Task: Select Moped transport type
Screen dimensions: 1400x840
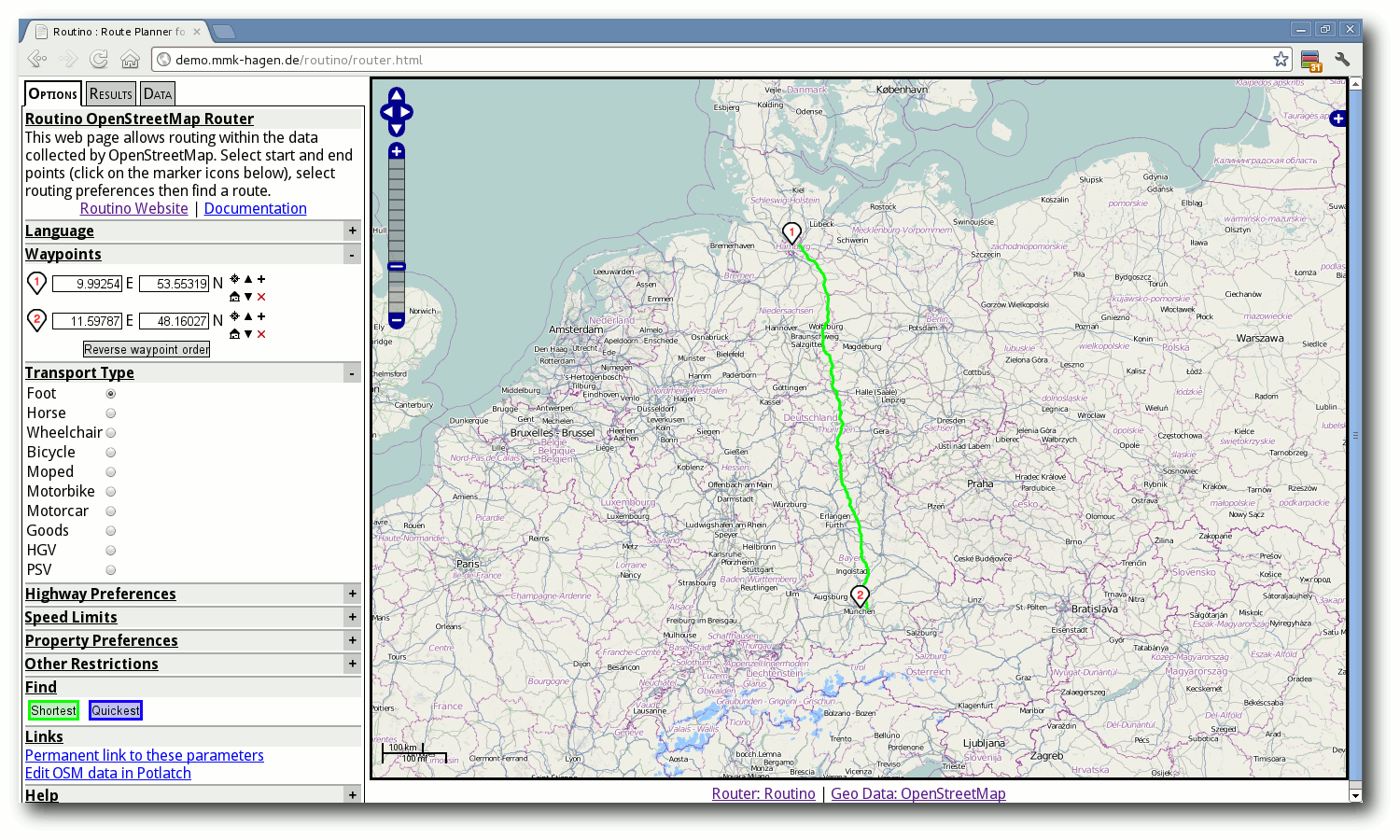Action: (110, 472)
